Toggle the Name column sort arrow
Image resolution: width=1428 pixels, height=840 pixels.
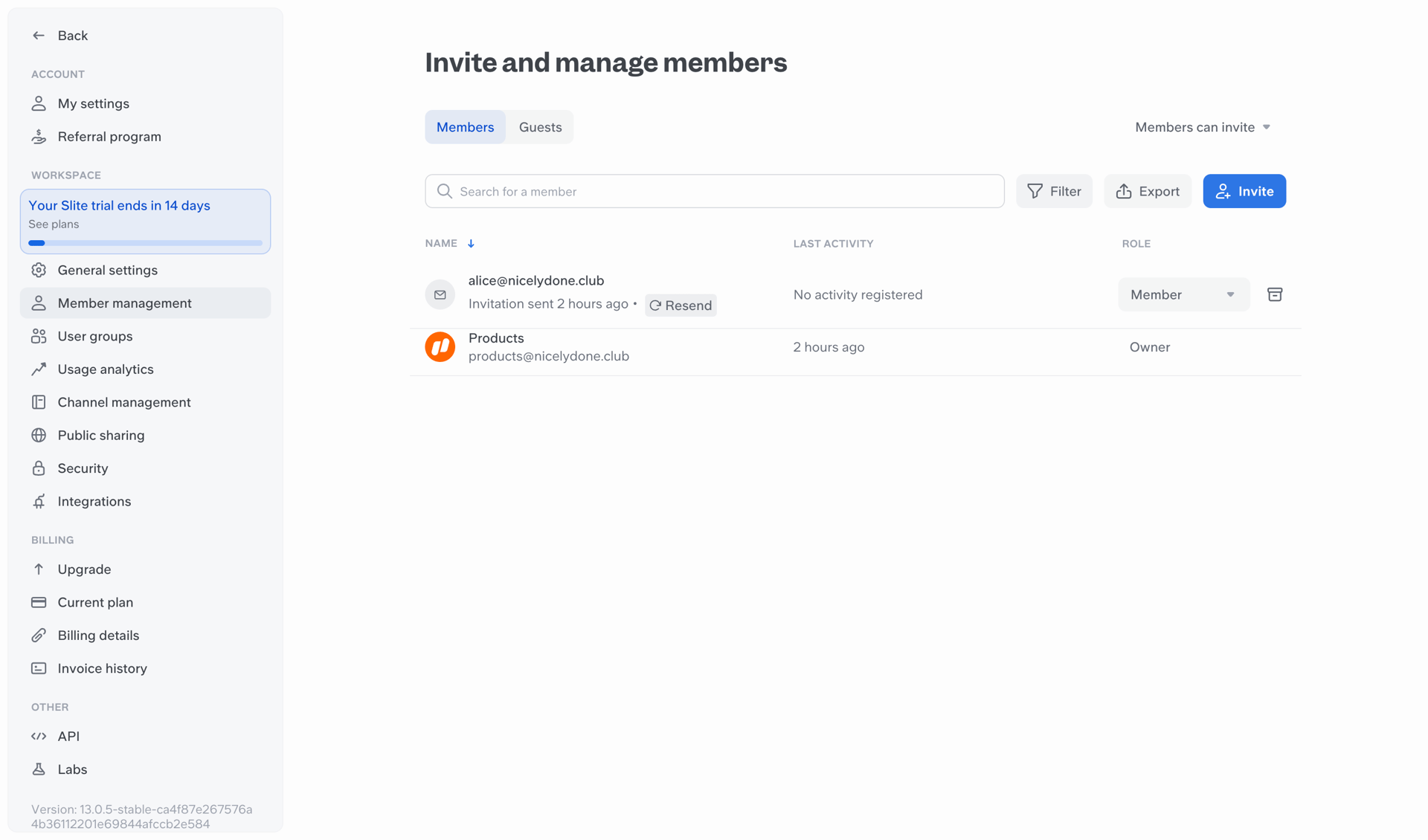tap(471, 243)
